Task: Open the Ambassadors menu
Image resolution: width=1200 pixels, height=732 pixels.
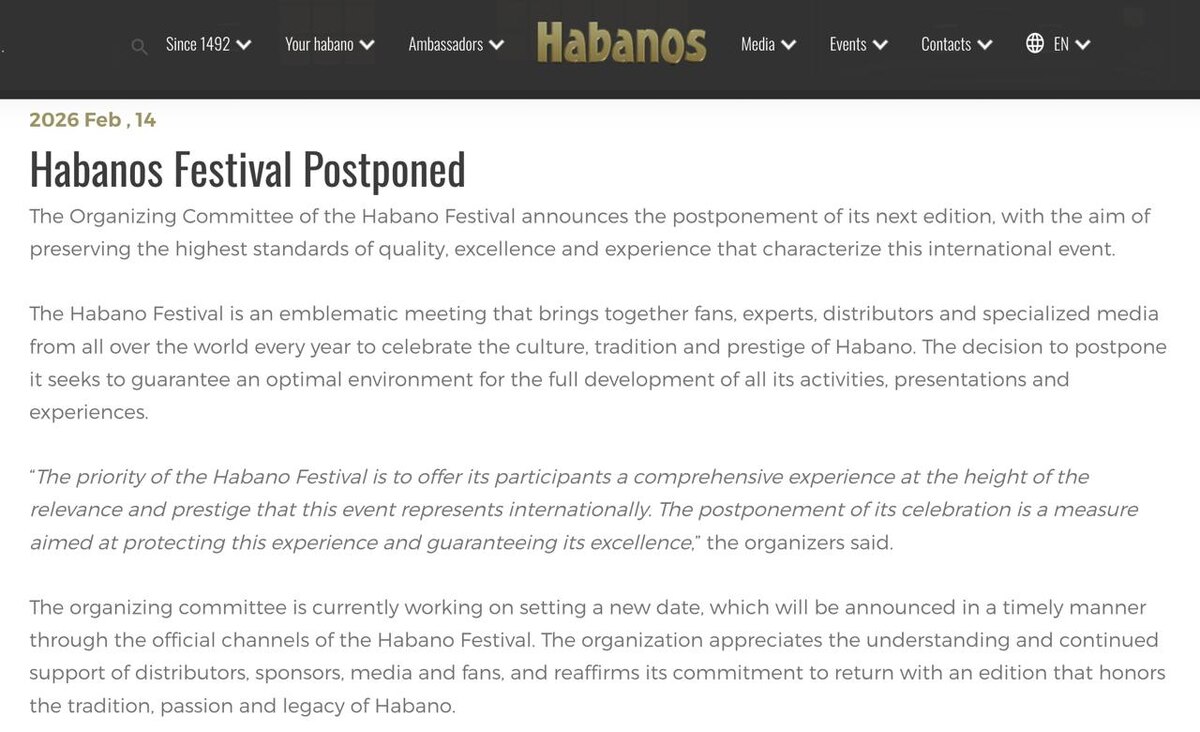Action: coord(446,44)
